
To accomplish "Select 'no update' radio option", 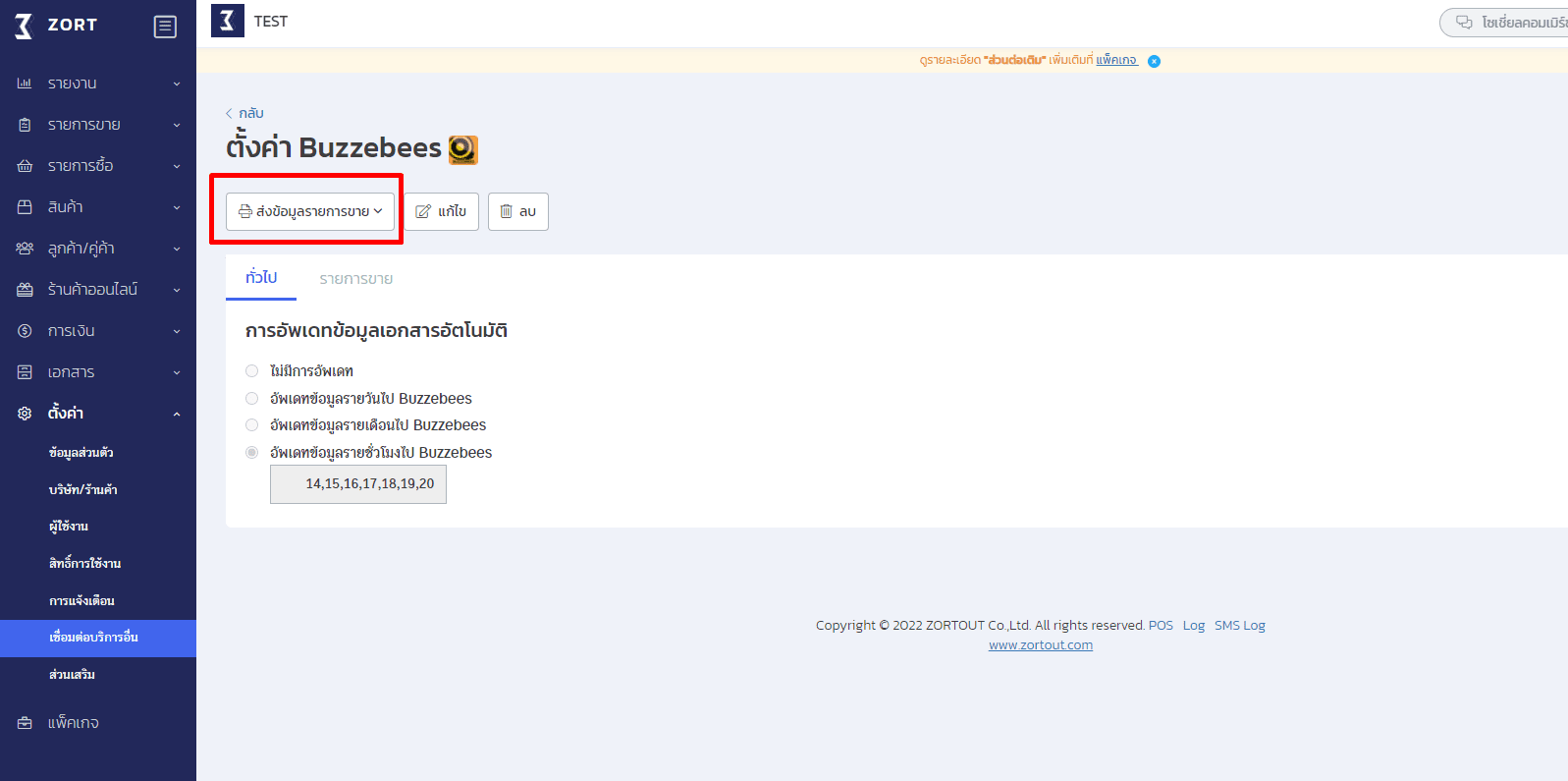I will pos(252,371).
